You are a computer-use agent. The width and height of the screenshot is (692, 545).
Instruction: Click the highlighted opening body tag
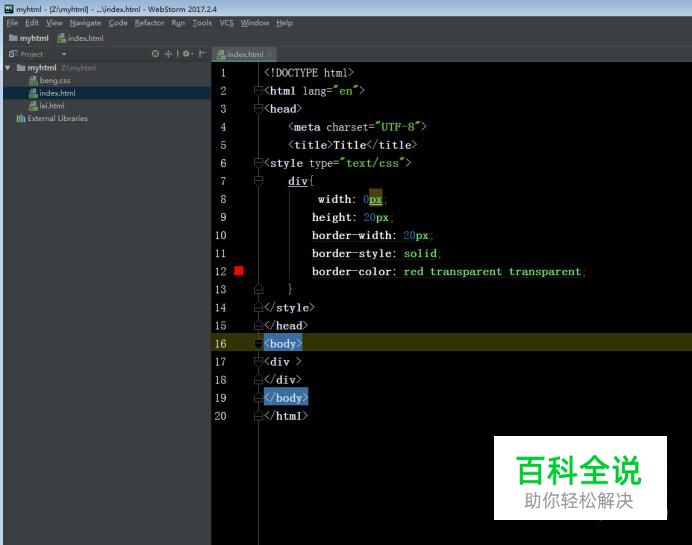tap(283, 344)
